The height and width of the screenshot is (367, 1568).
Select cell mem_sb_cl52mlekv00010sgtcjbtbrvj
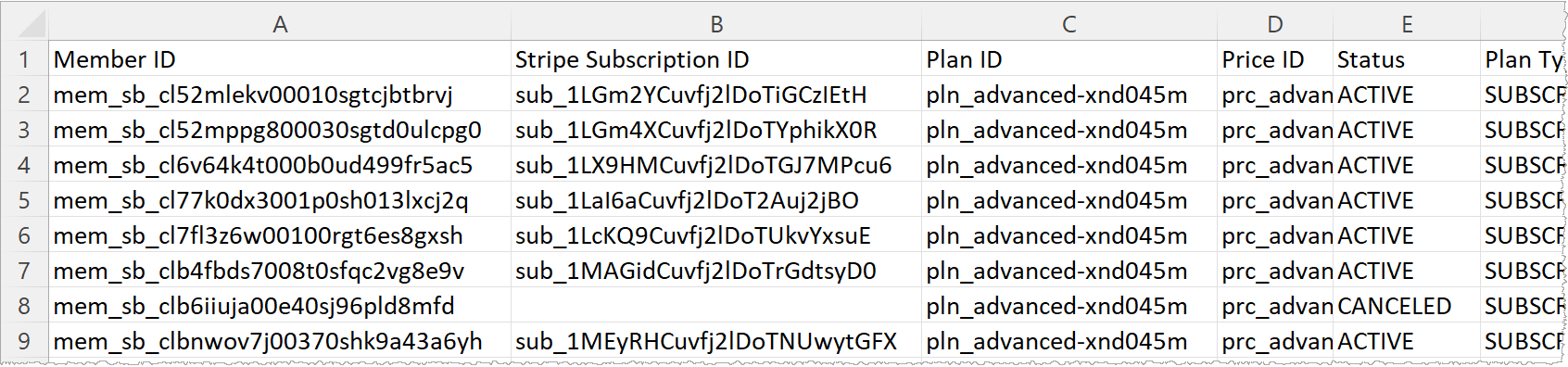pyautogui.click(x=280, y=95)
